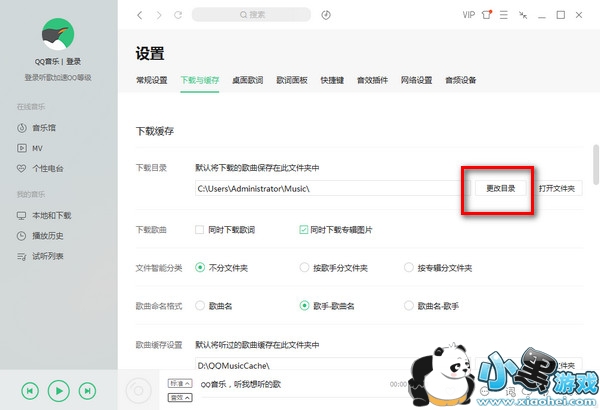This screenshot has height=410, width=600.
Task: Click the 歌曲缓存设置 label
Action: pos(159,345)
